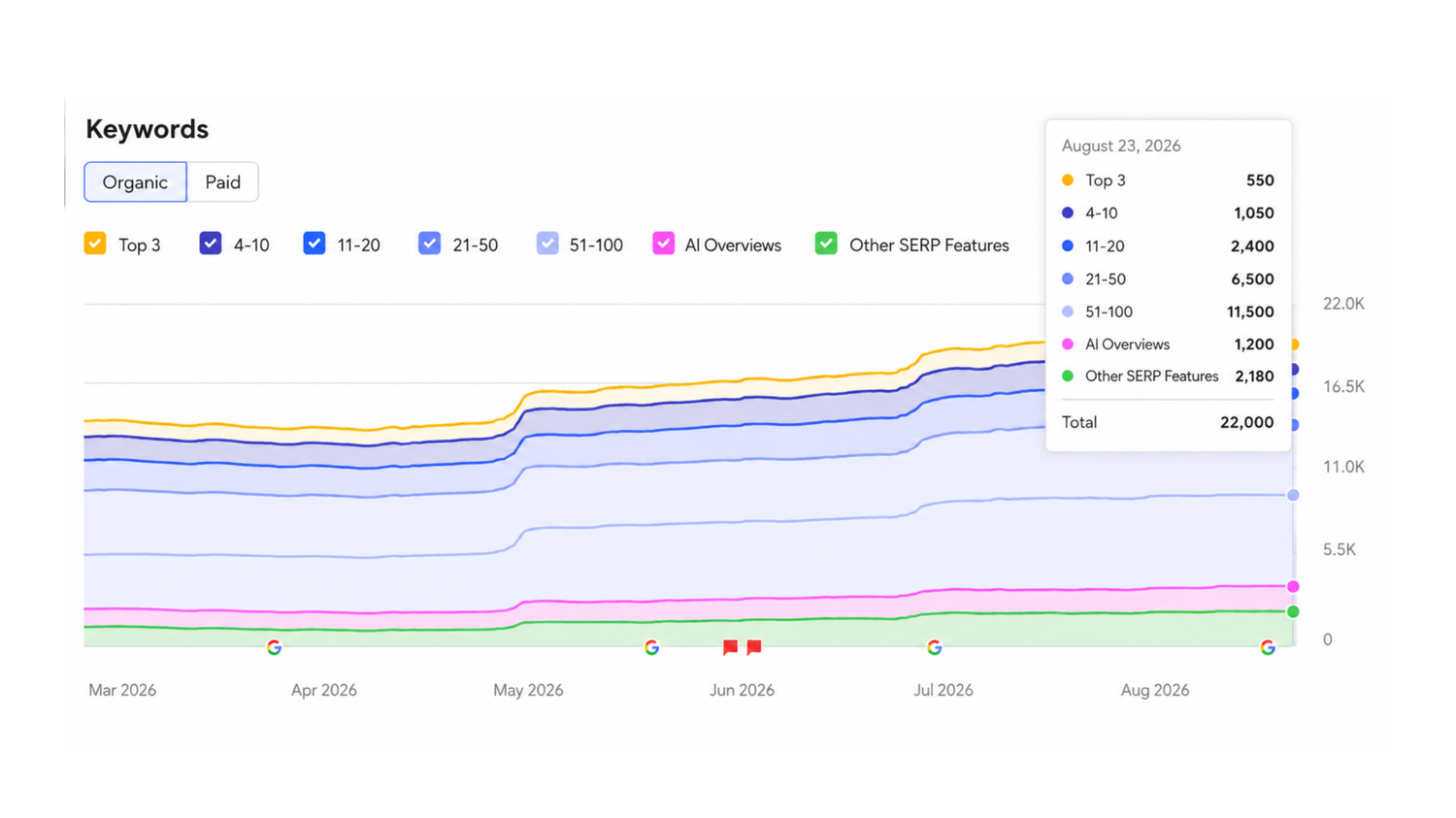Click the 16.5K y-axis label
The image size is (1456, 818).
1343,386
